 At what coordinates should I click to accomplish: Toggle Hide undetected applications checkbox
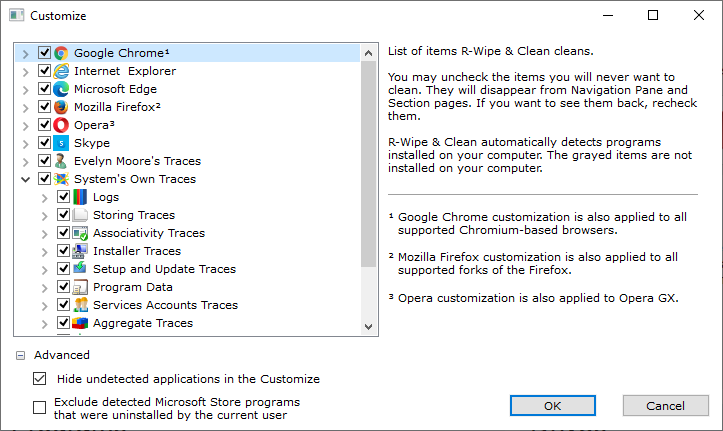click(40, 379)
